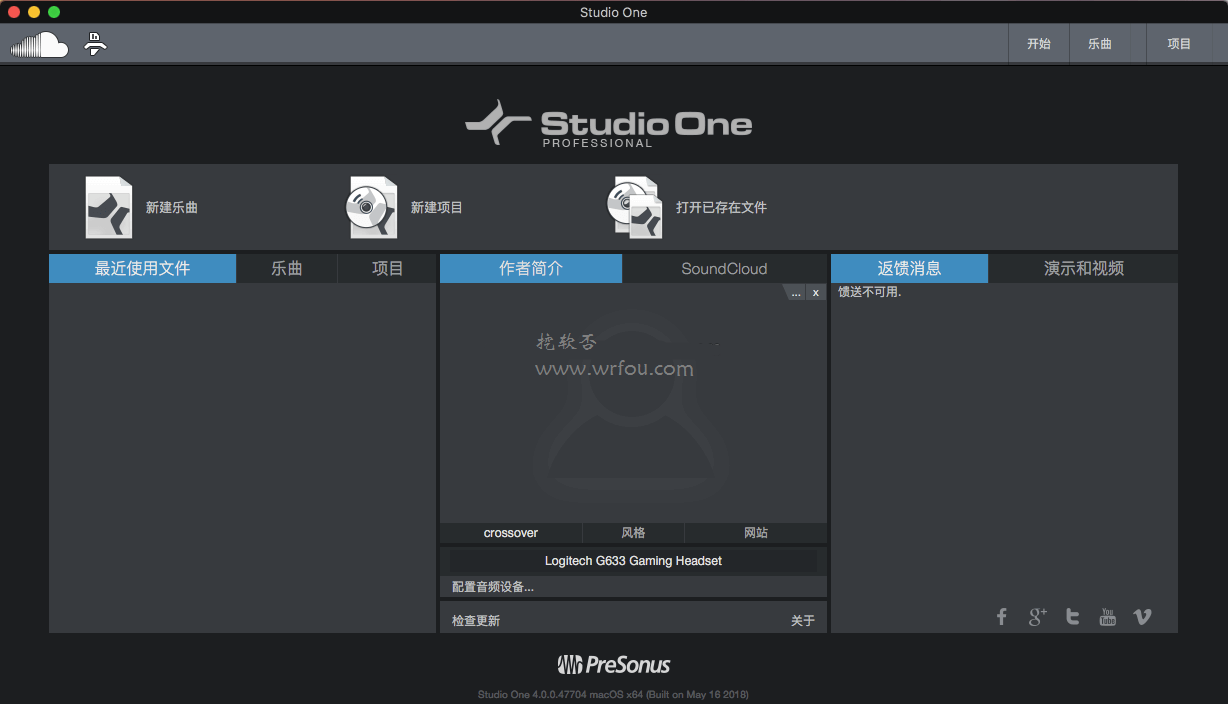This screenshot has width=1228, height=704.
Task: Click the 馈送不可用. message text
Action: pos(870,293)
